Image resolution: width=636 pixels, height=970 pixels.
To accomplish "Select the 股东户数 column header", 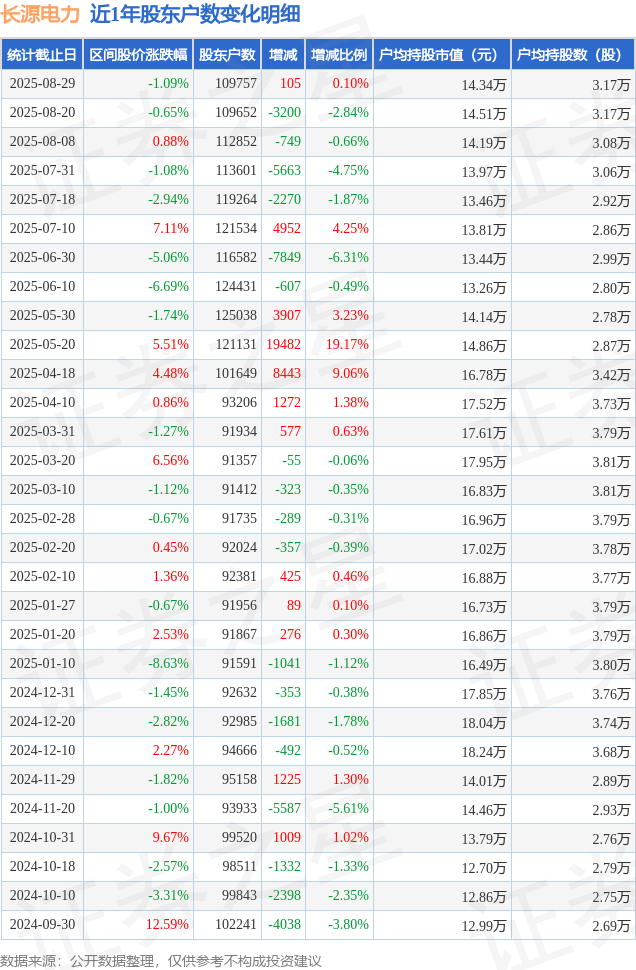I will [227, 55].
